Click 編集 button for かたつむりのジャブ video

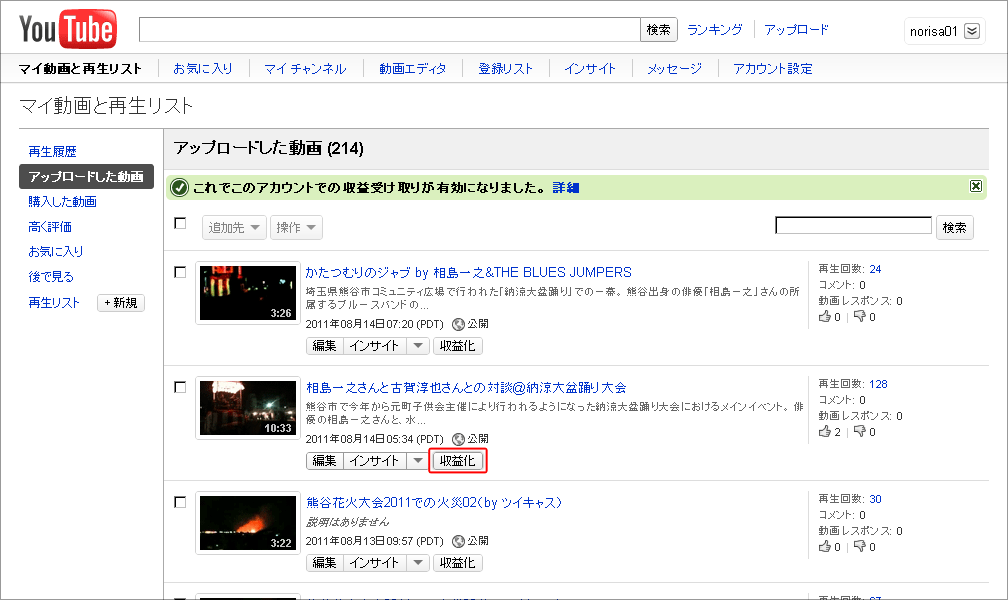[x=325, y=346]
